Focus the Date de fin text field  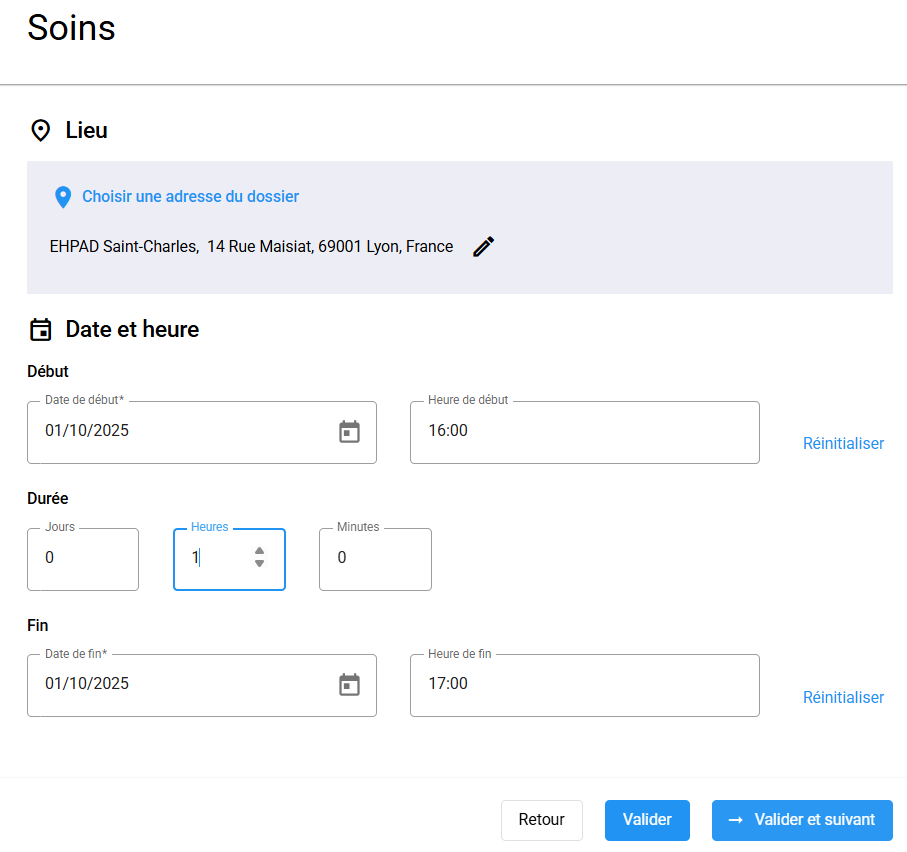click(180, 685)
